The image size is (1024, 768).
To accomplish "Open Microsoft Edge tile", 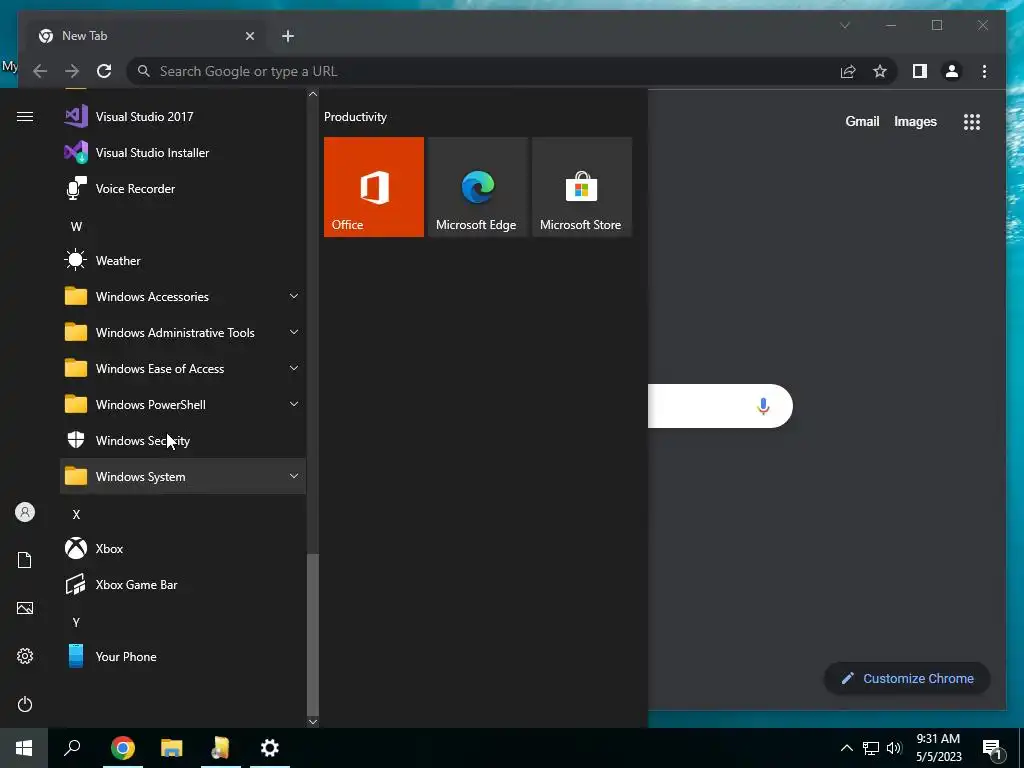I will [477, 187].
